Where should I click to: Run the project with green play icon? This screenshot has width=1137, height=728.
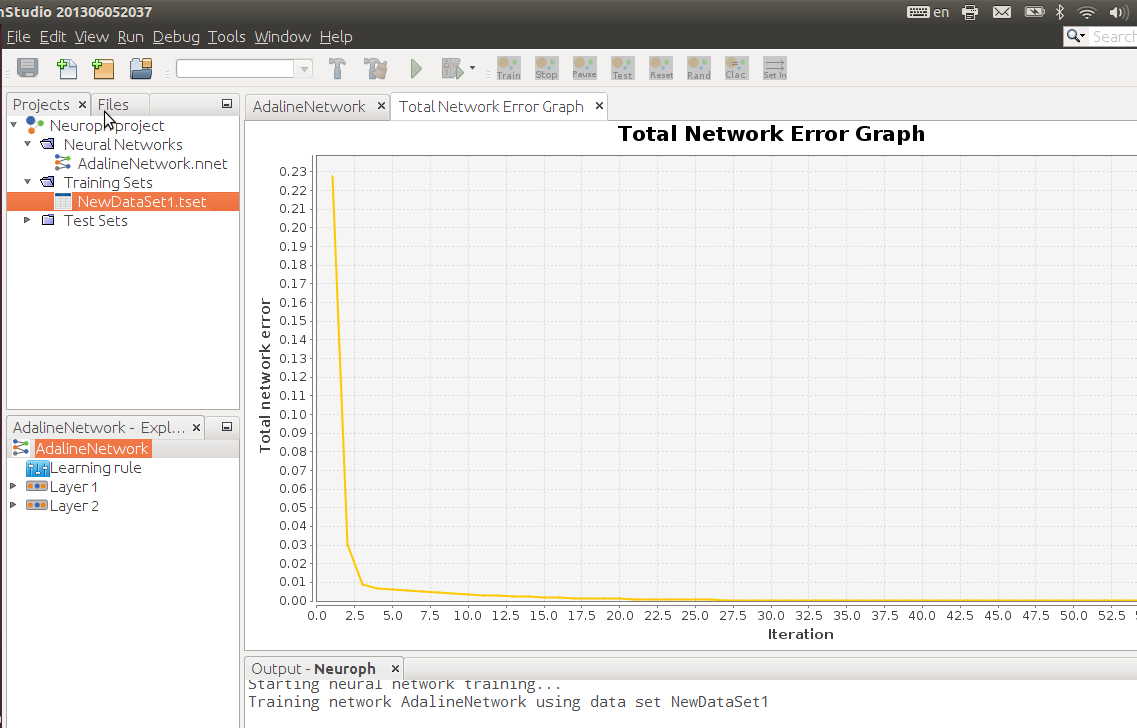(x=416, y=69)
